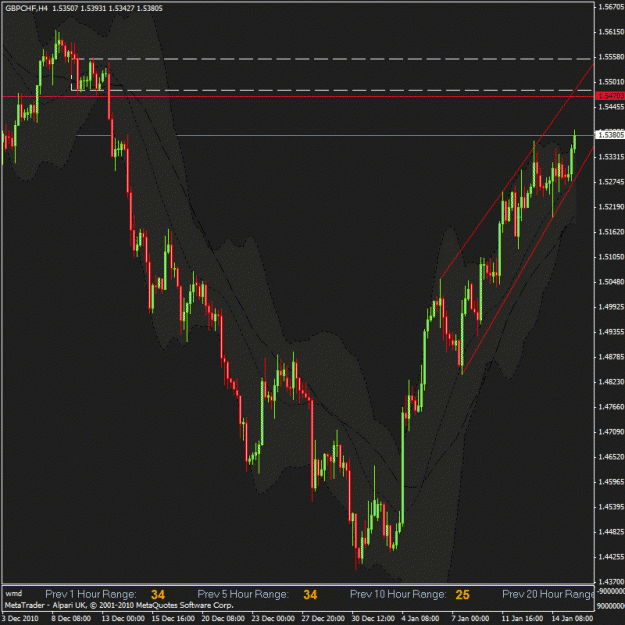Click the 1.53315 price axis label
625x625 pixels.
click(x=611, y=157)
